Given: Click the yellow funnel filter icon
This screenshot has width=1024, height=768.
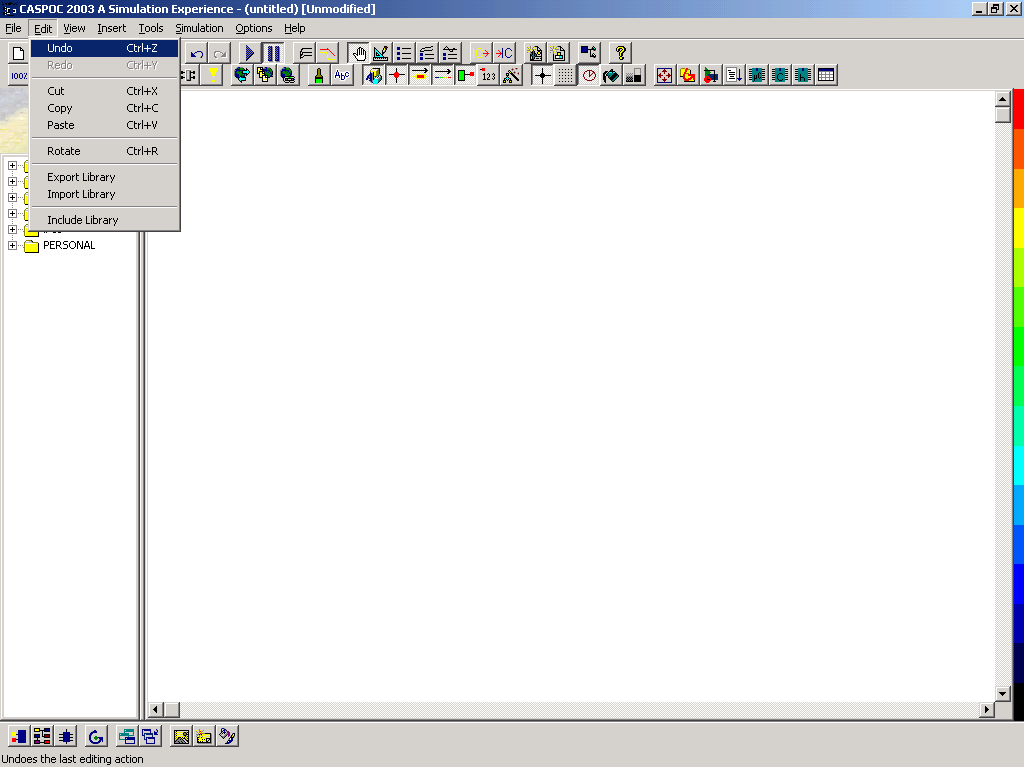Looking at the screenshot, I should point(213,76).
